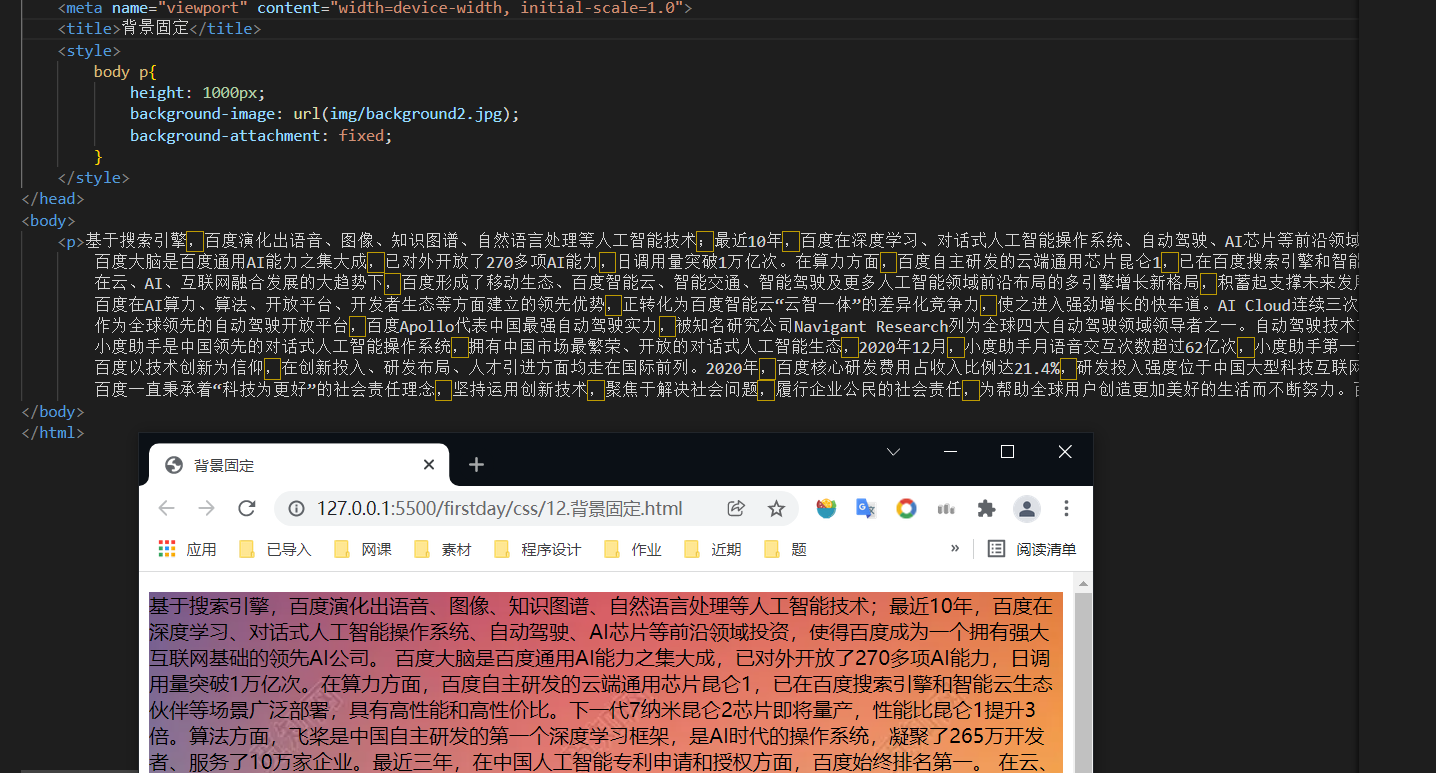1436x773 pixels.
Task: Open the Chrome profile avatar
Action: 1026,508
